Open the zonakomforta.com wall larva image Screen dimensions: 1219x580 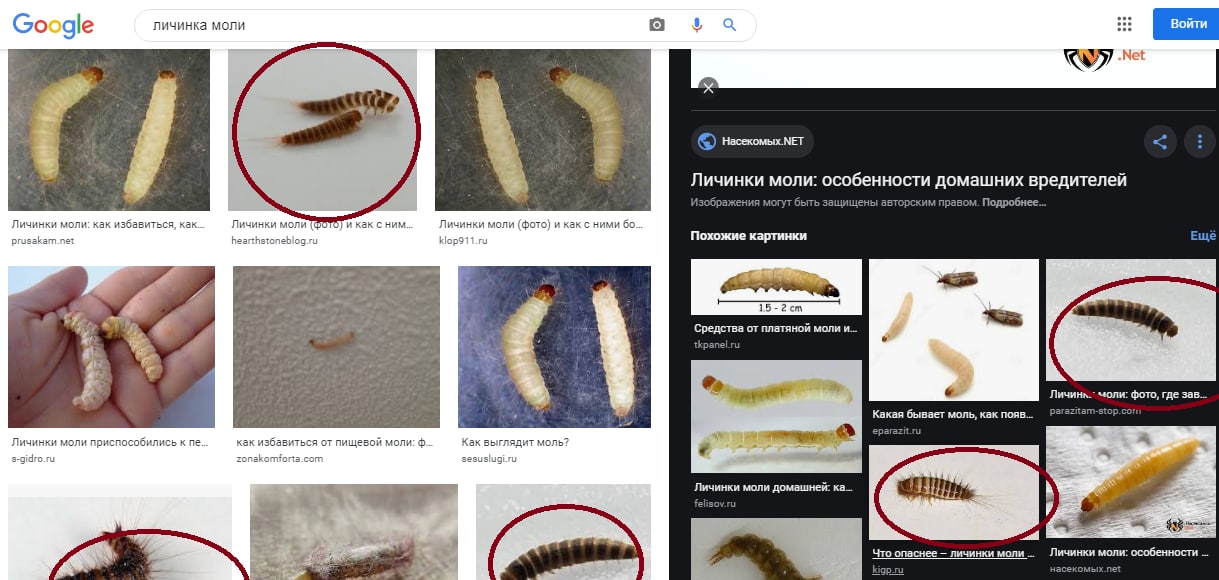pyautogui.click(x=336, y=347)
